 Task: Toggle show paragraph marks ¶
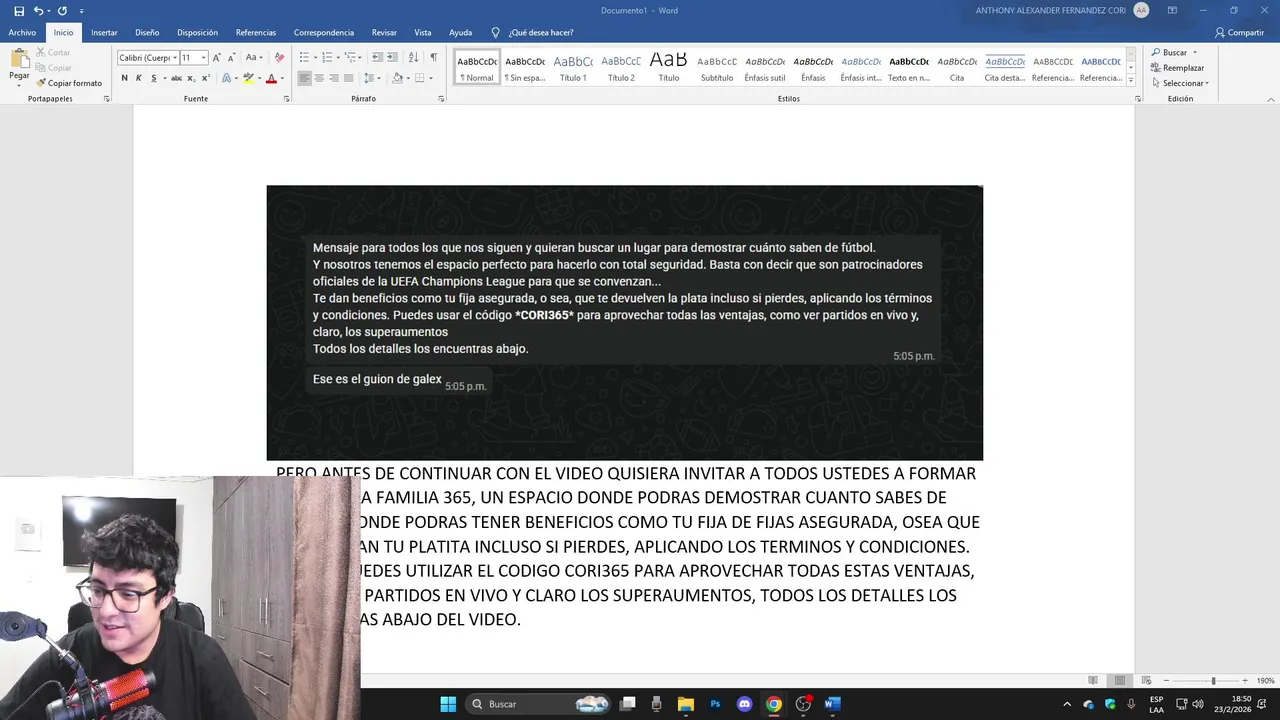[433, 58]
